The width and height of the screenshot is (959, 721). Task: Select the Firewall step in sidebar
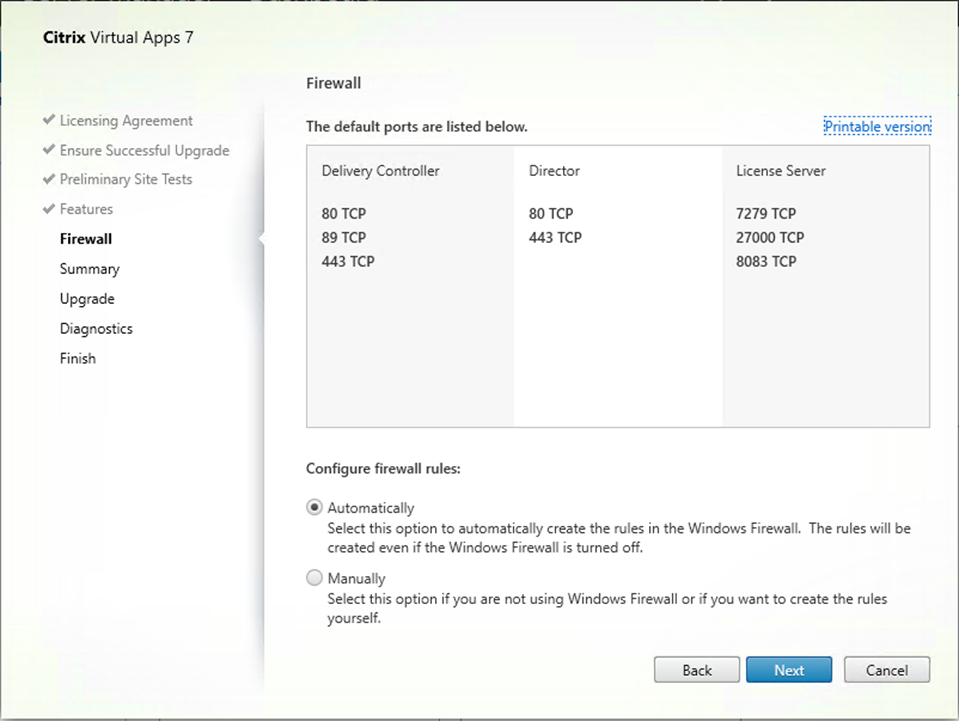pyautogui.click(x=86, y=239)
